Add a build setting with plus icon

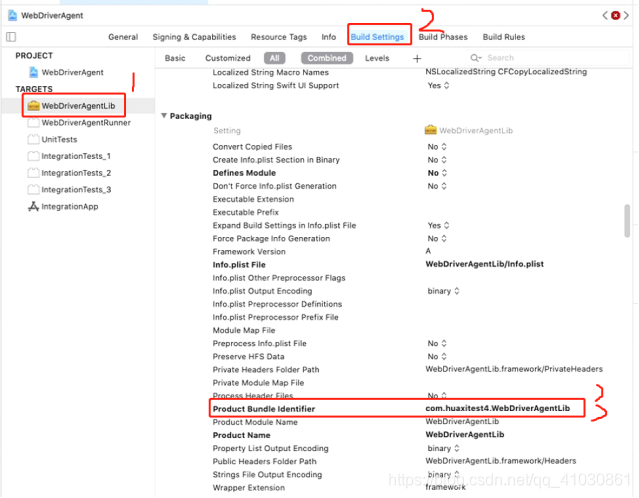(416, 59)
